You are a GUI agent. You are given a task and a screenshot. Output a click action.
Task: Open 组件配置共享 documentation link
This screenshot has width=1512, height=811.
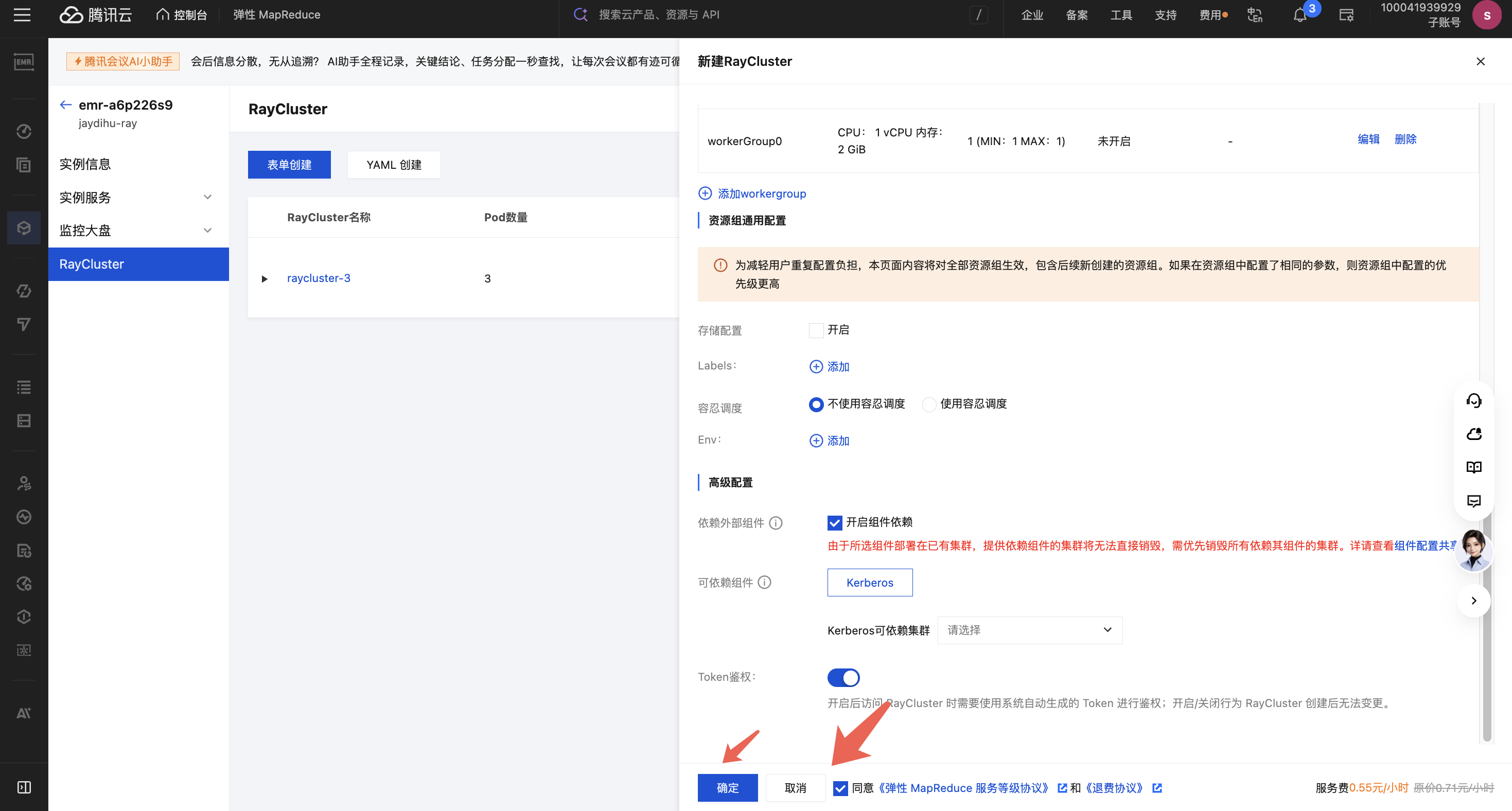pos(1424,546)
